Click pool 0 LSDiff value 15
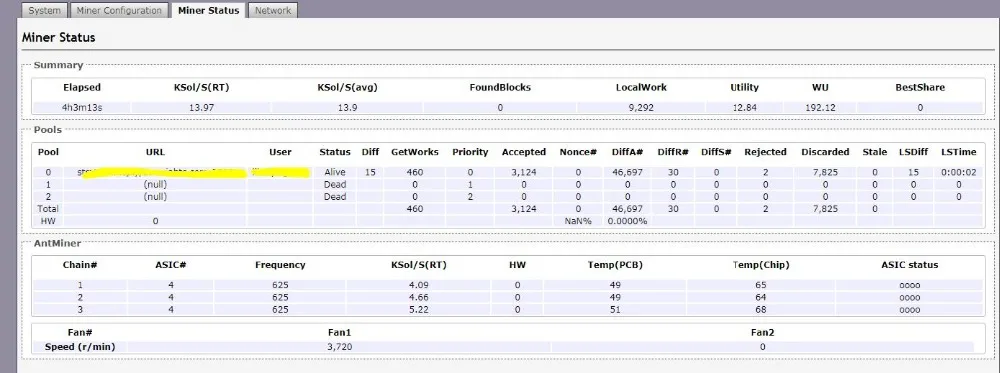This screenshot has width=1000, height=373. 913,172
